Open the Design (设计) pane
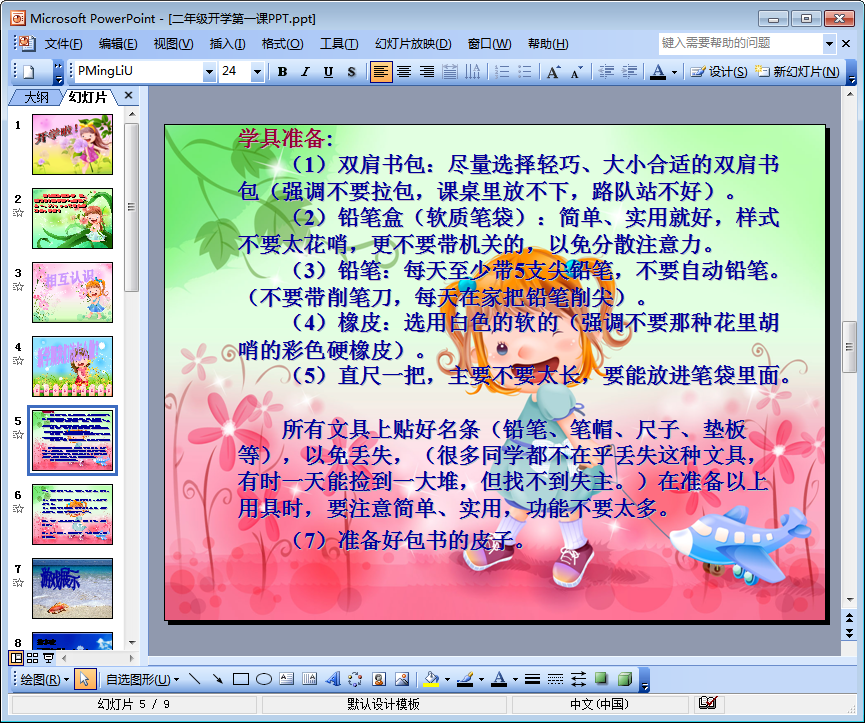865x723 pixels. tap(719, 72)
